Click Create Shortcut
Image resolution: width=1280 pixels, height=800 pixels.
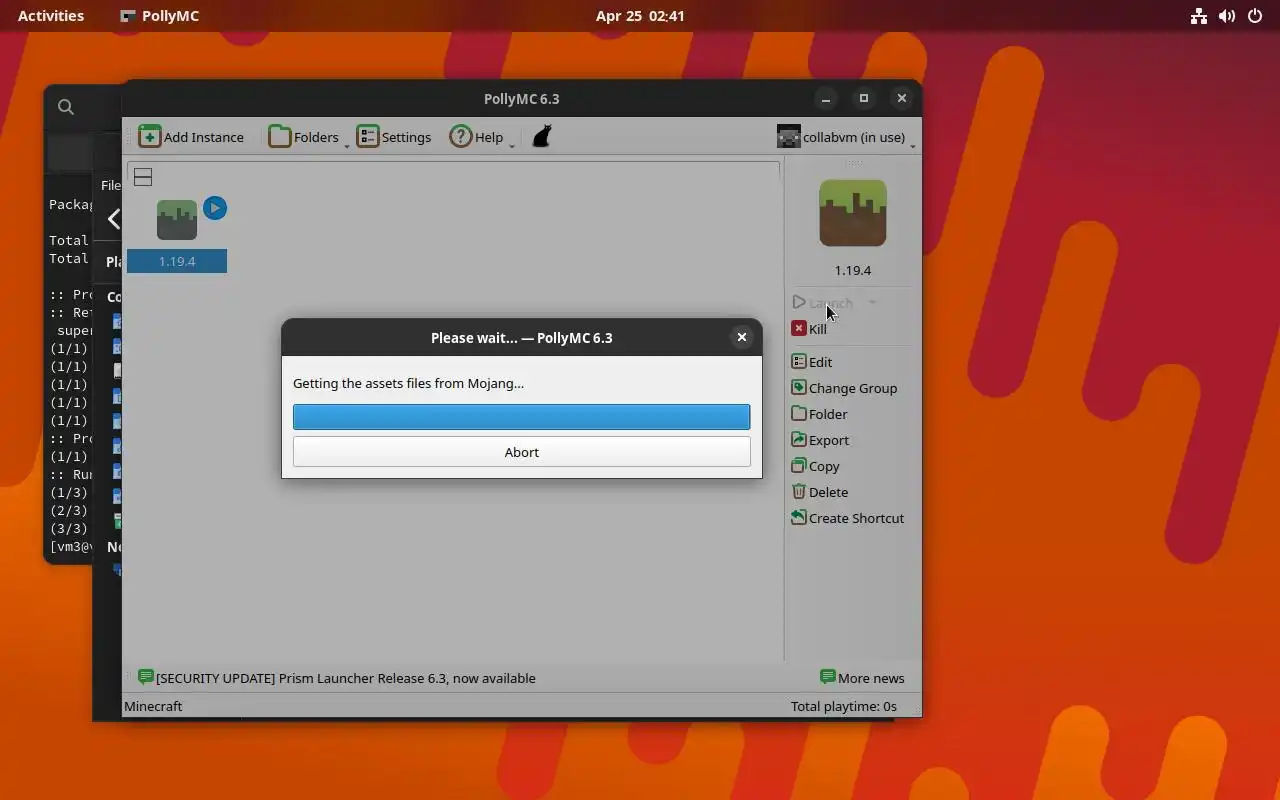[847, 518]
